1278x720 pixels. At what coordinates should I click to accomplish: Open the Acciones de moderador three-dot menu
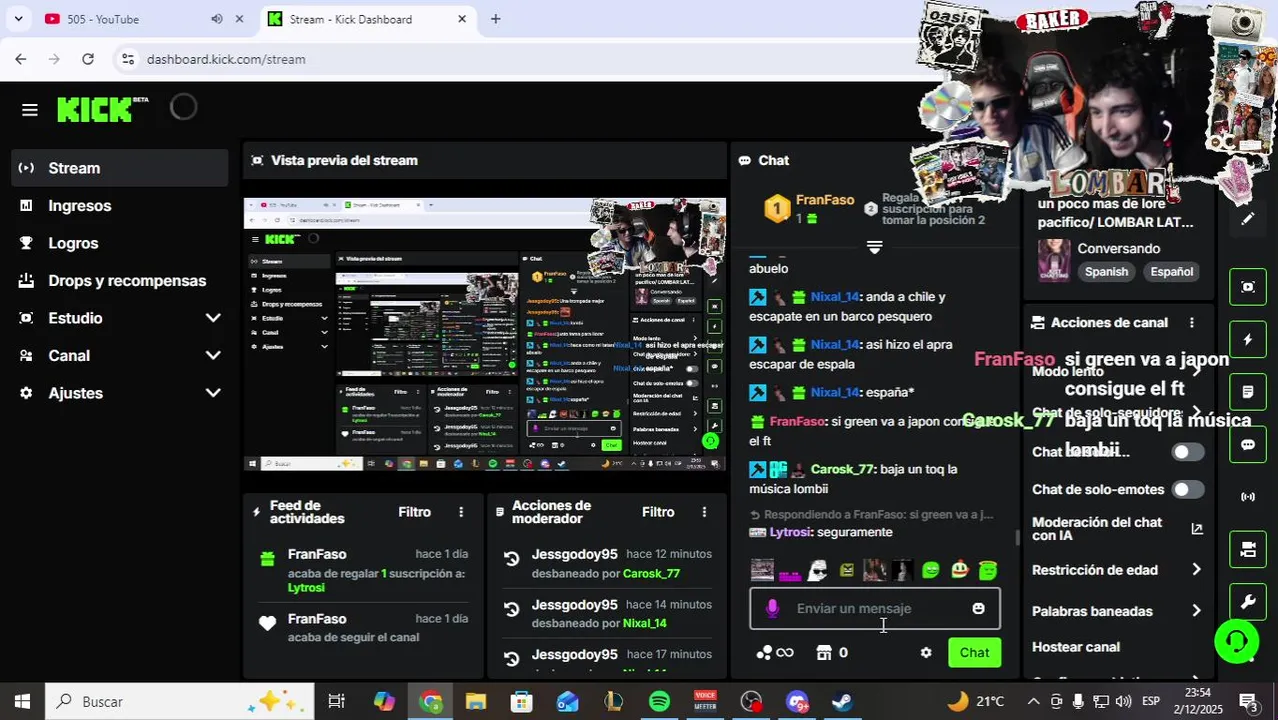tap(704, 512)
